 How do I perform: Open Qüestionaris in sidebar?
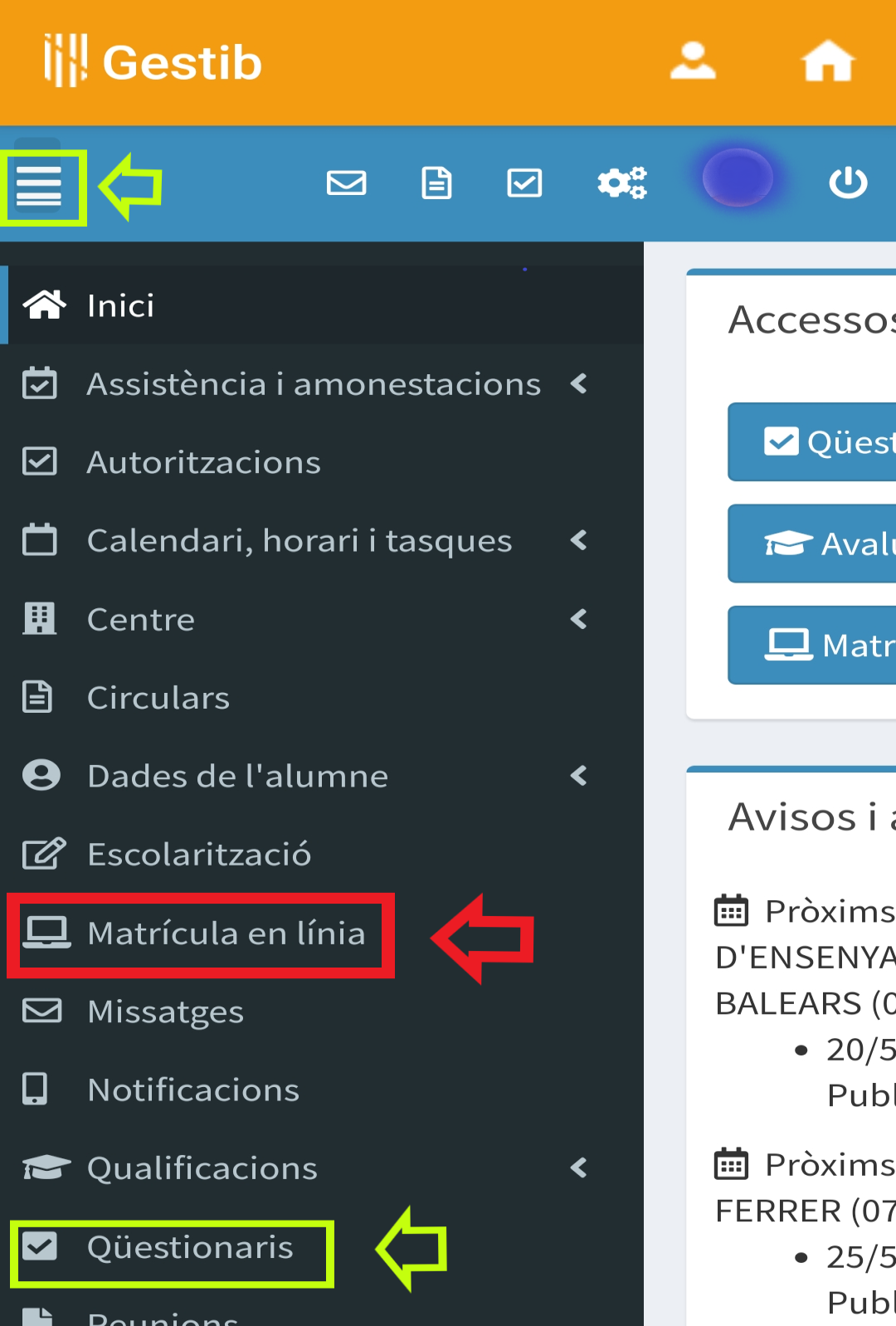tap(173, 1247)
